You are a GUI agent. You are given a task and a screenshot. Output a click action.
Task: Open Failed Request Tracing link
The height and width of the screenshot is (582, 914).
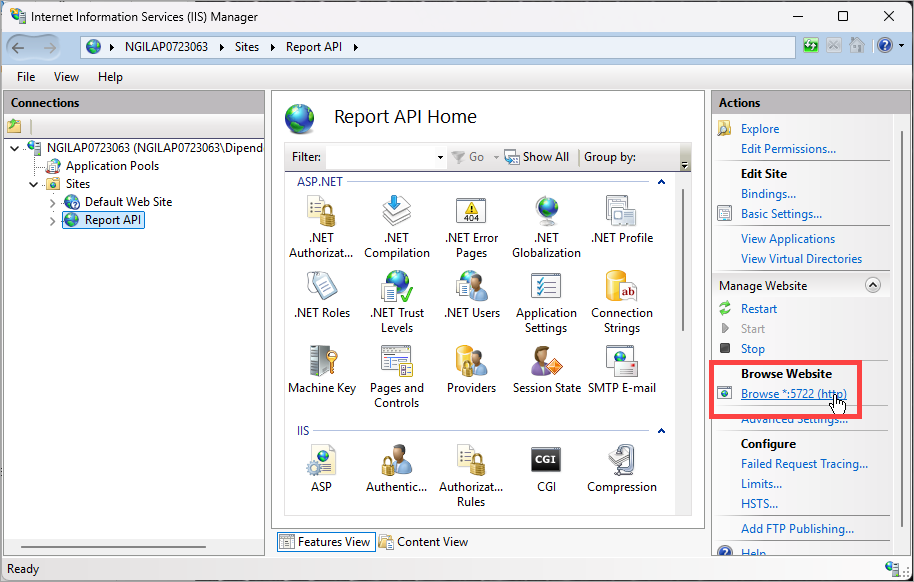(804, 464)
